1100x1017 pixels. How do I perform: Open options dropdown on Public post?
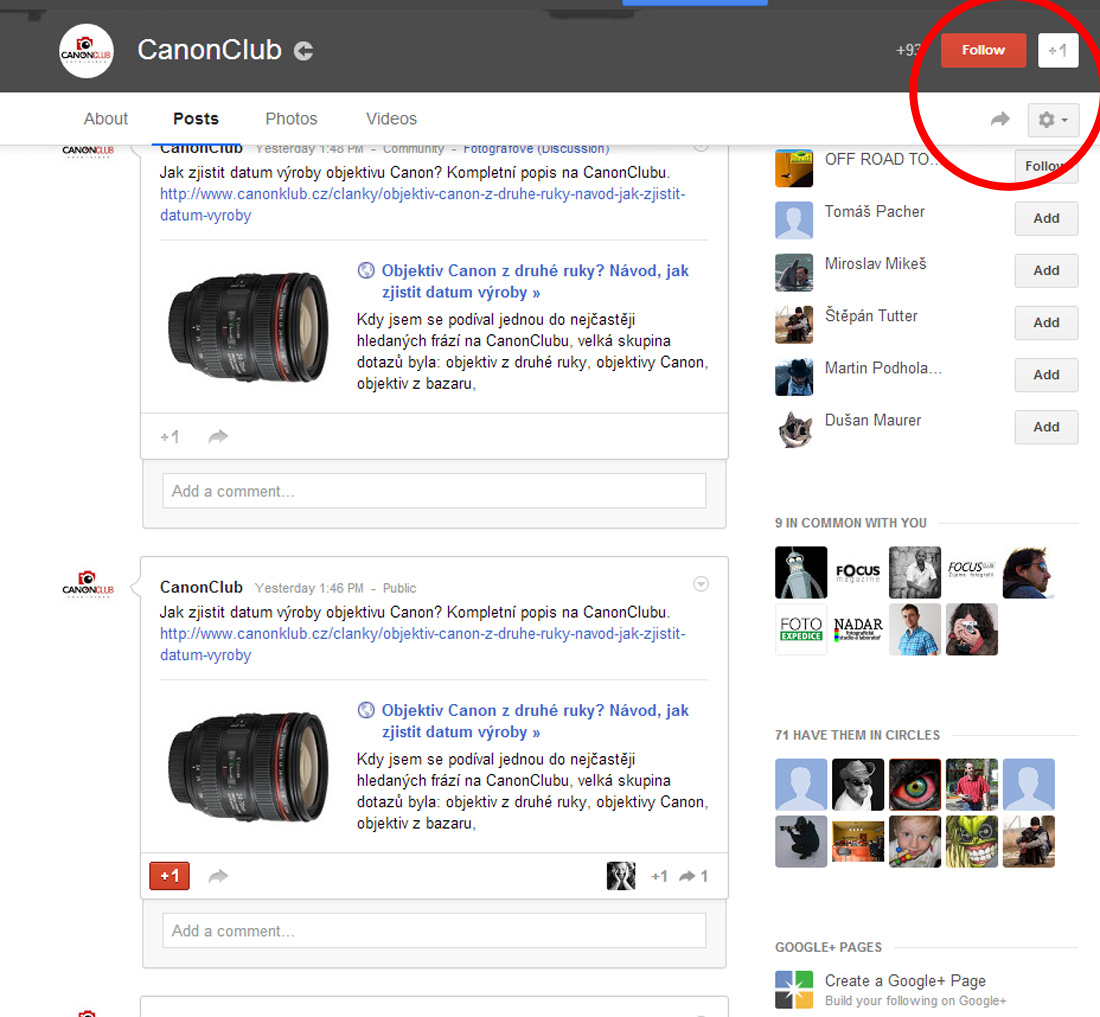click(x=700, y=584)
